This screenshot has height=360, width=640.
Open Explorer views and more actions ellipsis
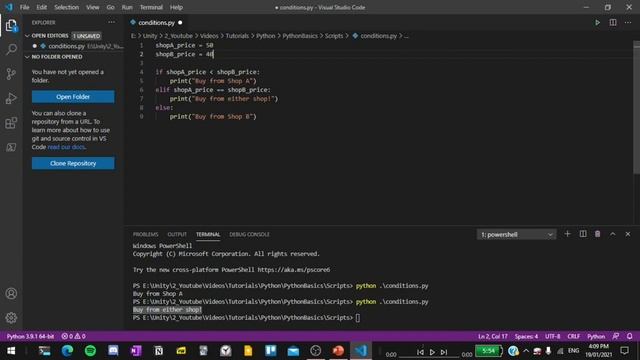pos(111,22)
